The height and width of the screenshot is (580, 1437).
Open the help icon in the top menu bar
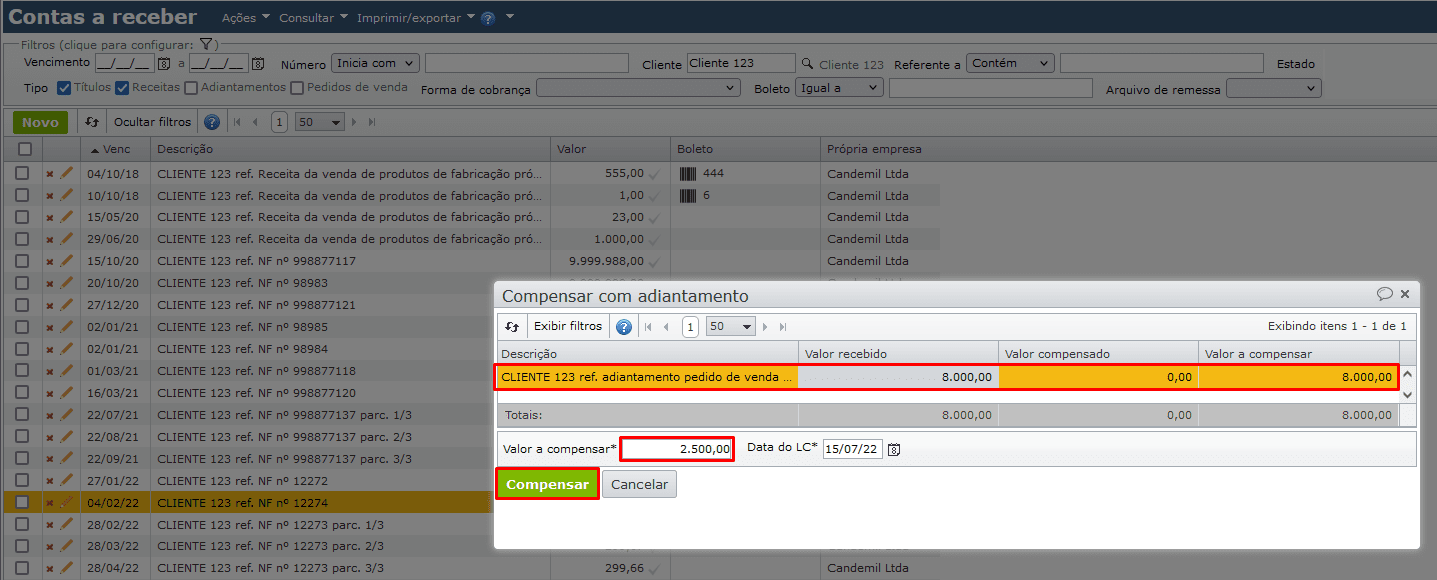tap(488, 18)
